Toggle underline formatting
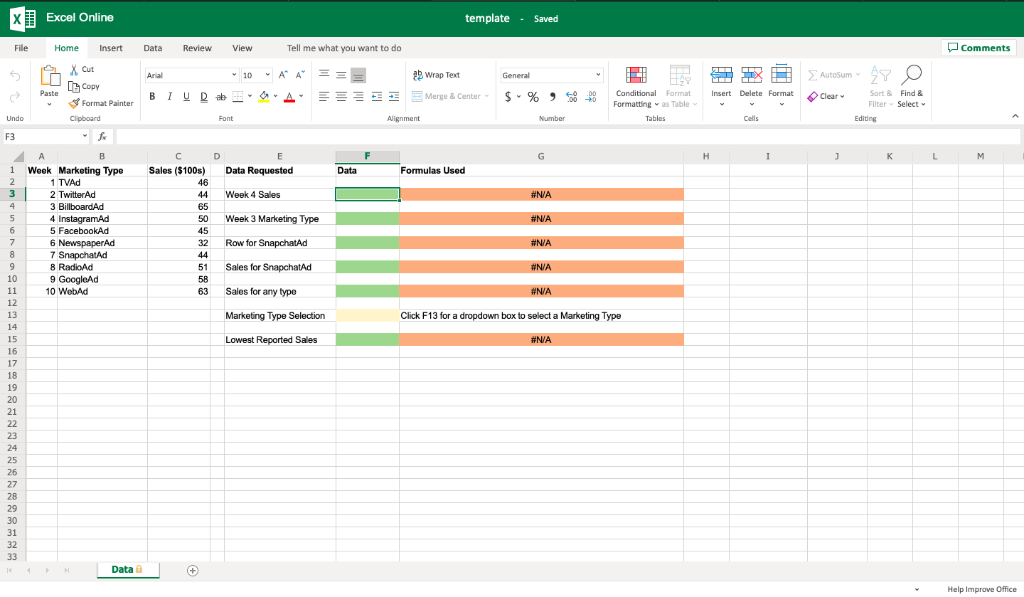Screen dimensions: 1024x597 tap(186, 97)
